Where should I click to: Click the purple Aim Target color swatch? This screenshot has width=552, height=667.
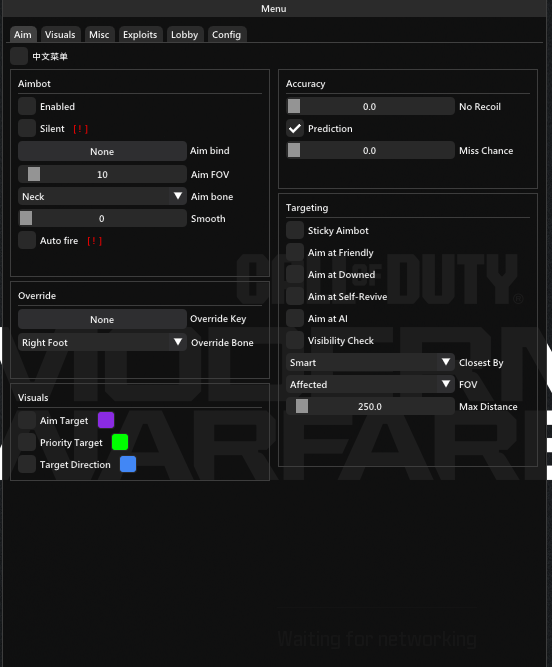coord(106,420)
